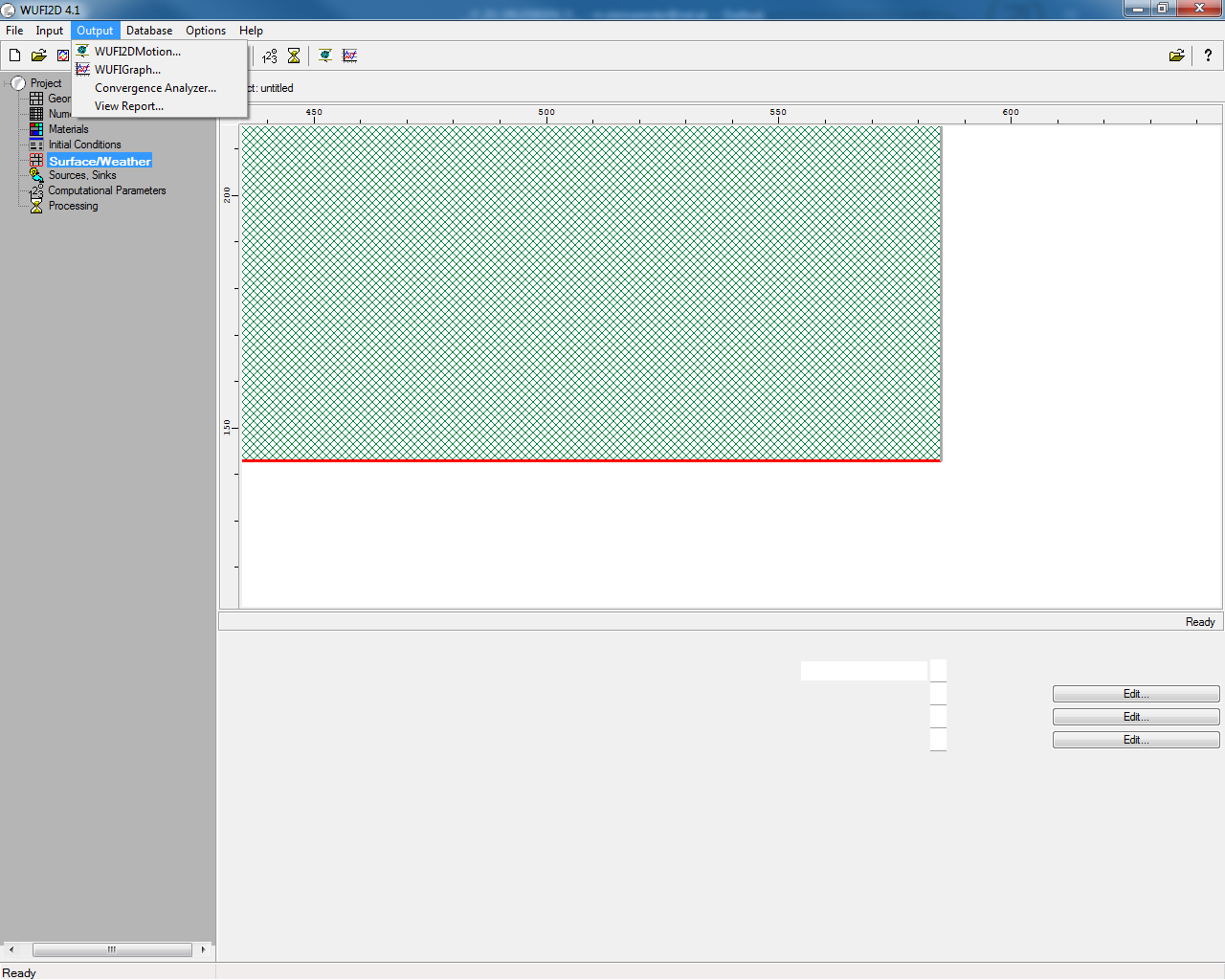Launch WUFI2DMotion from the toolbar icon
This screenshot has height=980, width=1225.
325,56
